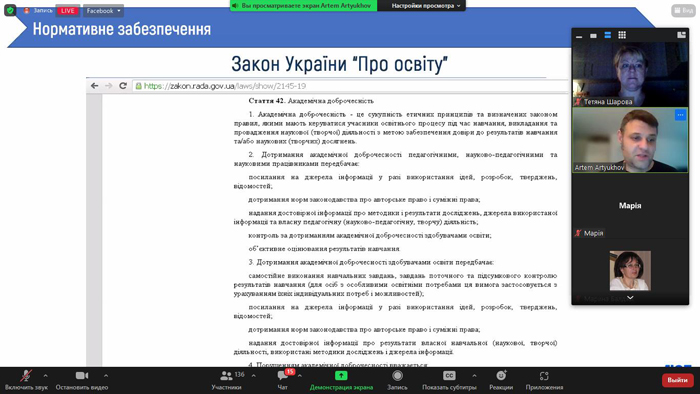Image resolution: width=700 pixels, height=394 pixels.
Task: Open the Чат chat panel
Action: 283,381
